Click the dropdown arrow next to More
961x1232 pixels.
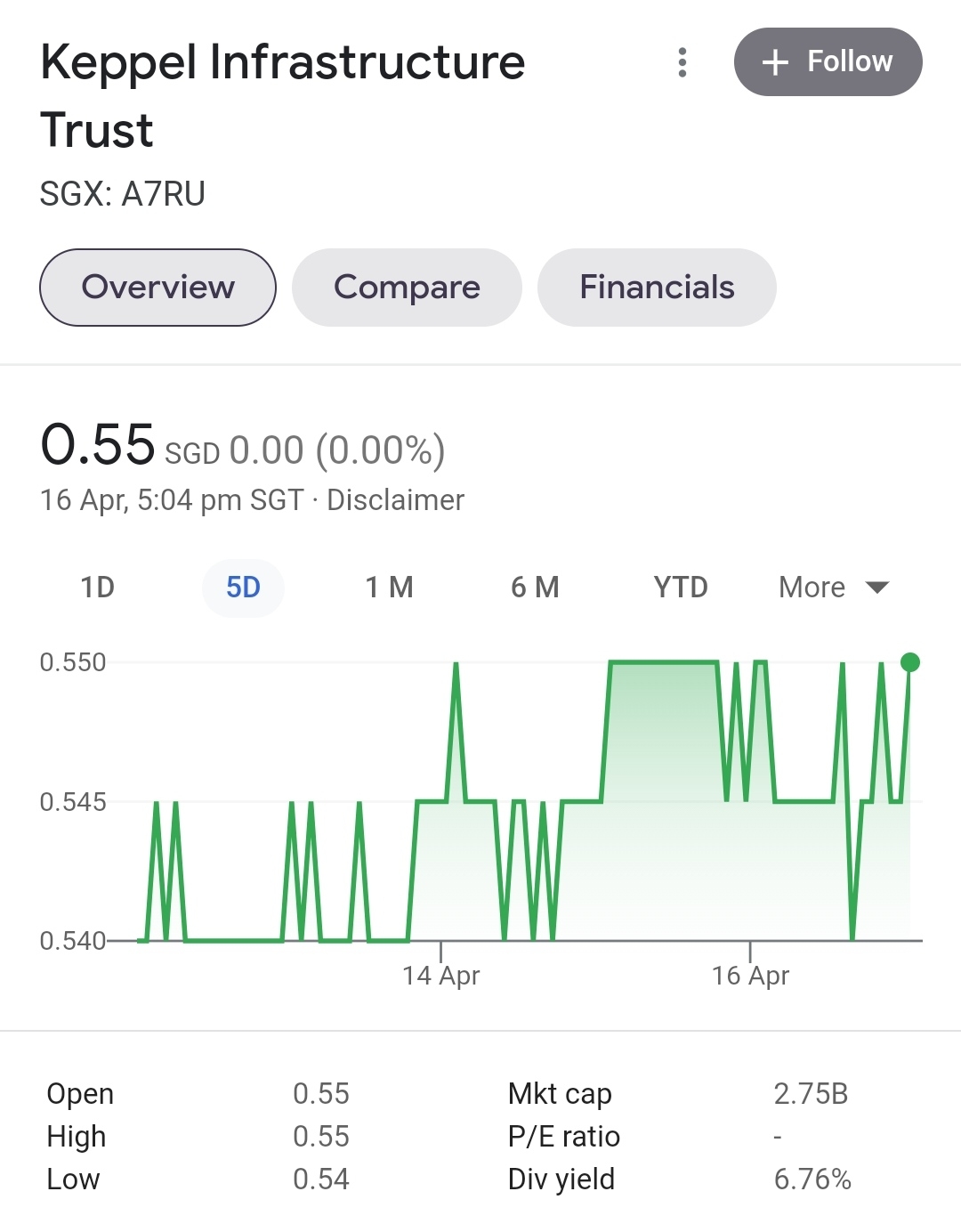[877, 588]
